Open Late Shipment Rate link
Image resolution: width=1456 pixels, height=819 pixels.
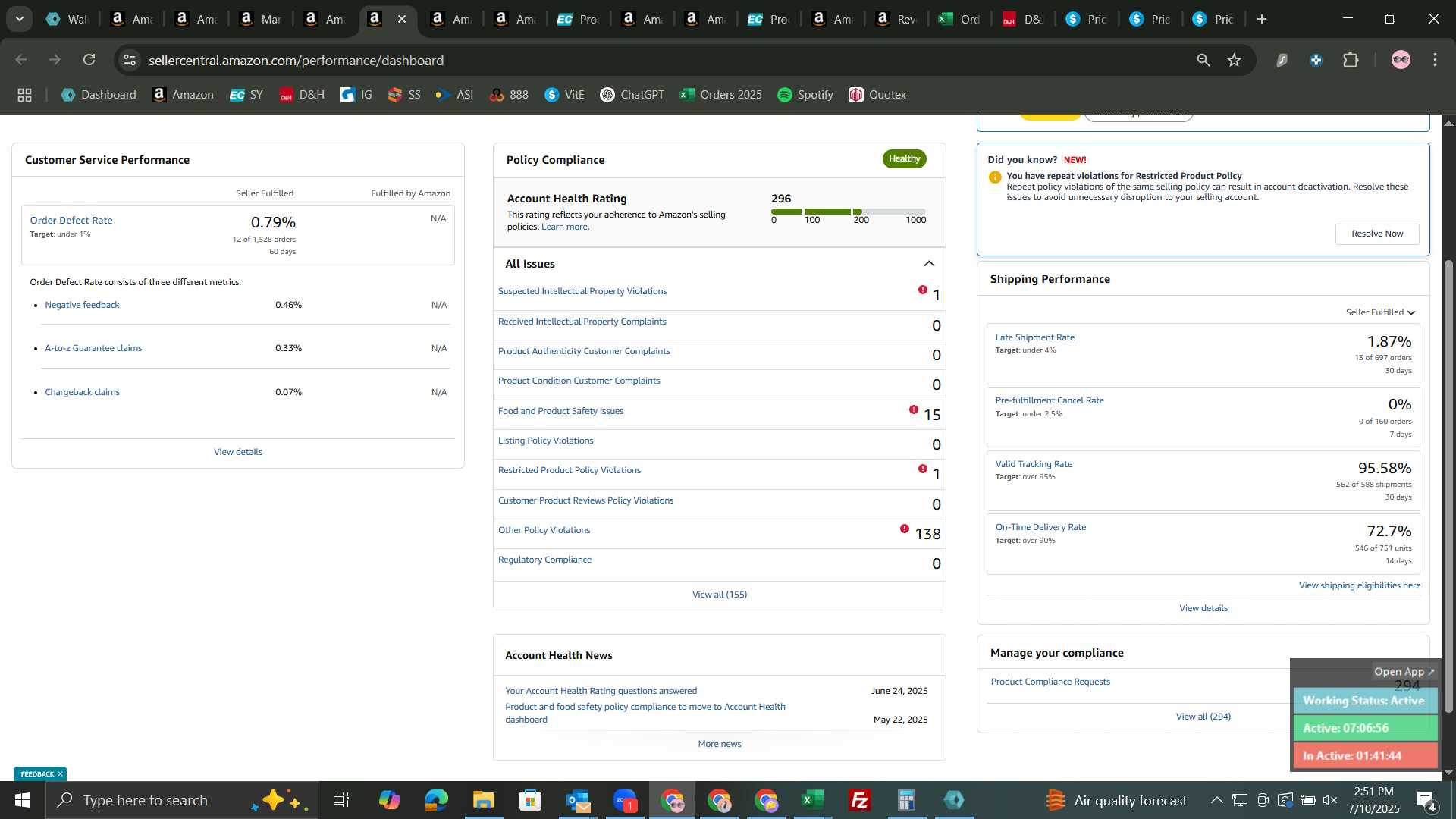pyautogui.click(x=1034, y=337)
